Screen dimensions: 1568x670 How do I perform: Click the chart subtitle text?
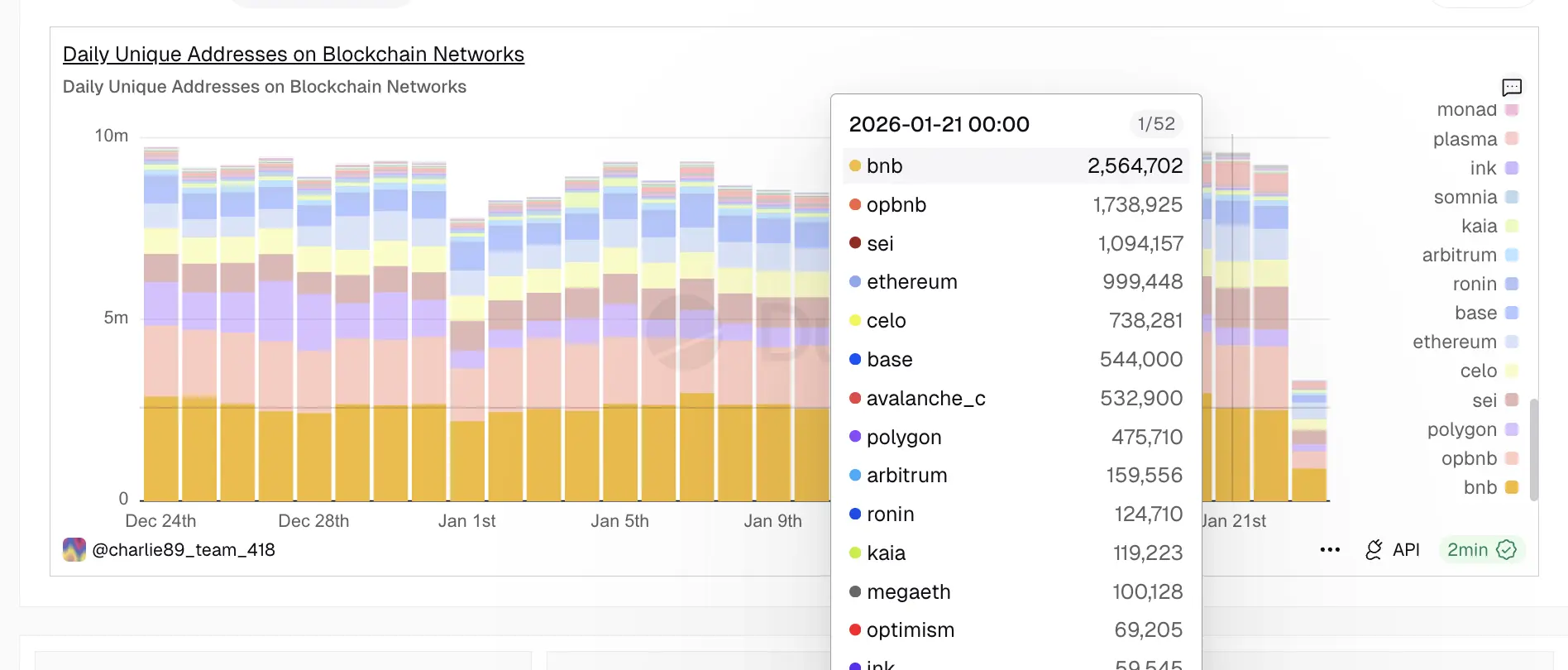click(x=265, y=87)
